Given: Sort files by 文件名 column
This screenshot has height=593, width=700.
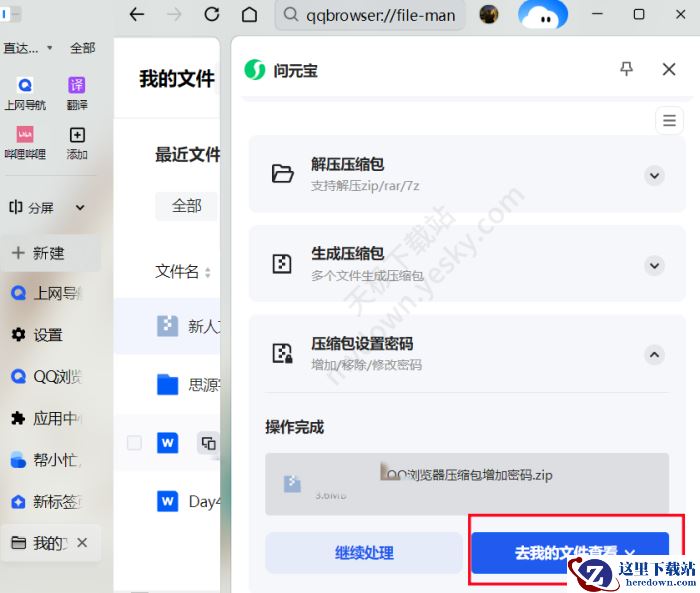Looking at the screenshot, I should tap(183, 271).
